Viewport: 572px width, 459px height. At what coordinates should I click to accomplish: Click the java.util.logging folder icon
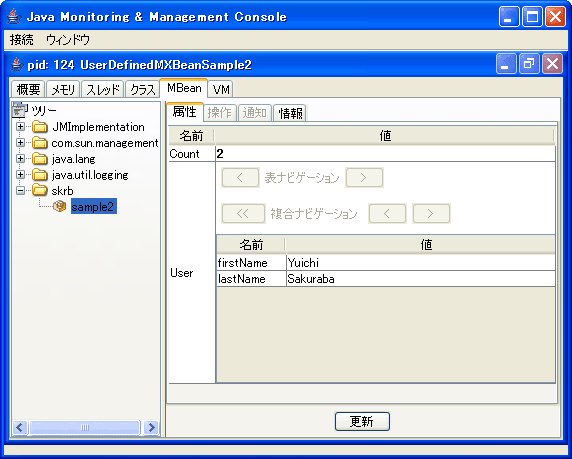coord(39,175)
